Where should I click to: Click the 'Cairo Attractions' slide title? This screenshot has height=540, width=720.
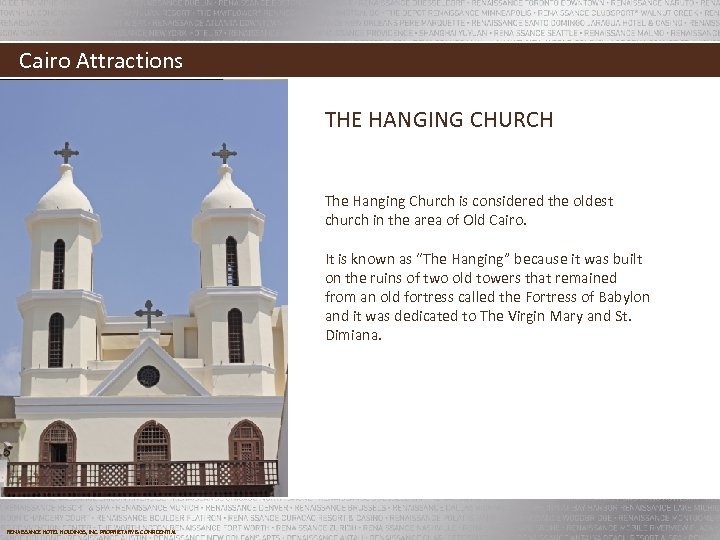[x=101, y=61]
